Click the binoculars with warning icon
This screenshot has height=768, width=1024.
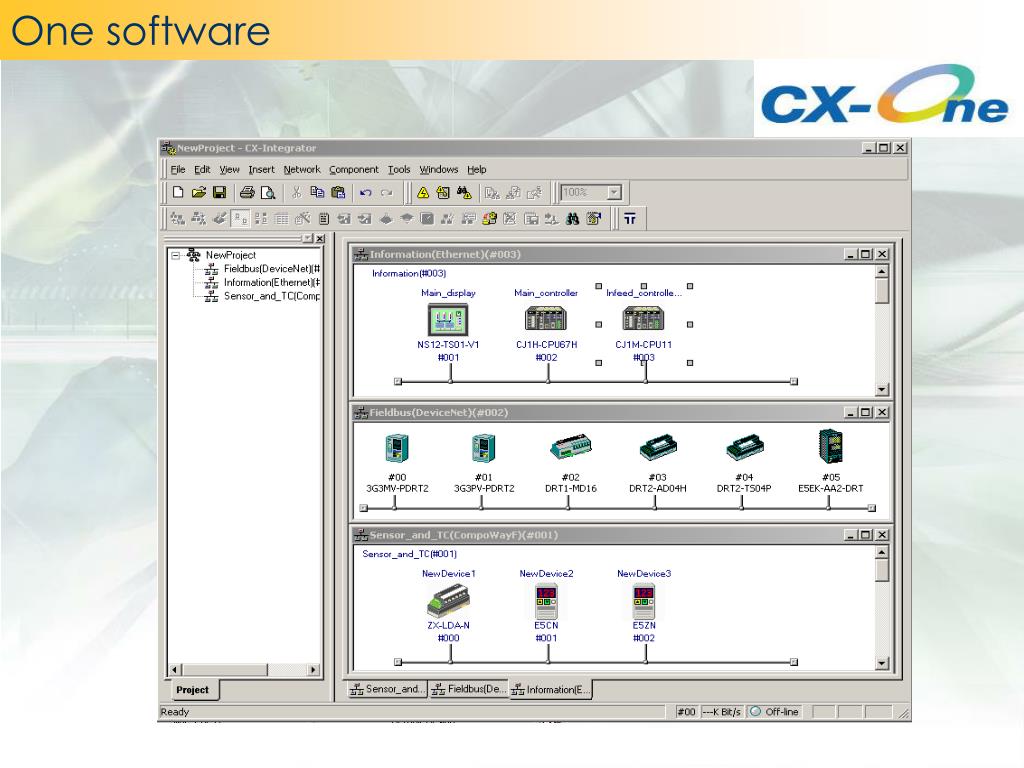pos(464,193)
